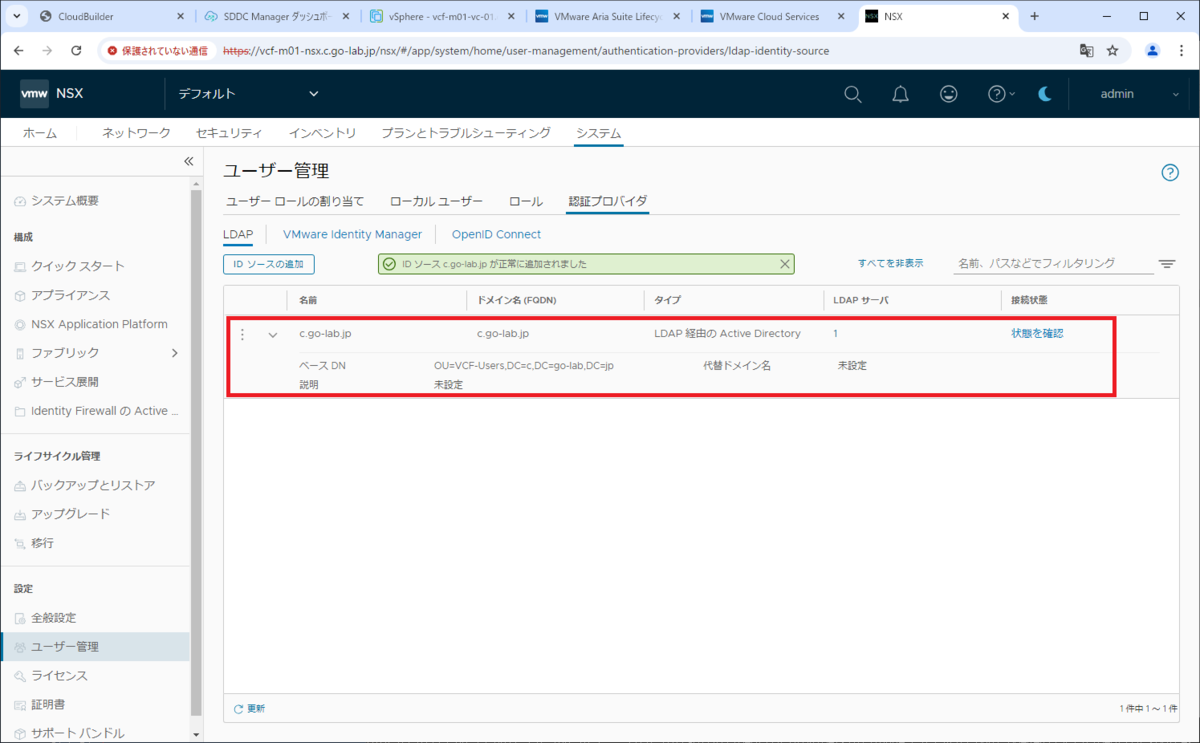This screenshot has height=743, width=1200.
Task: Open the admin user dropdown
Action: 1139,94
